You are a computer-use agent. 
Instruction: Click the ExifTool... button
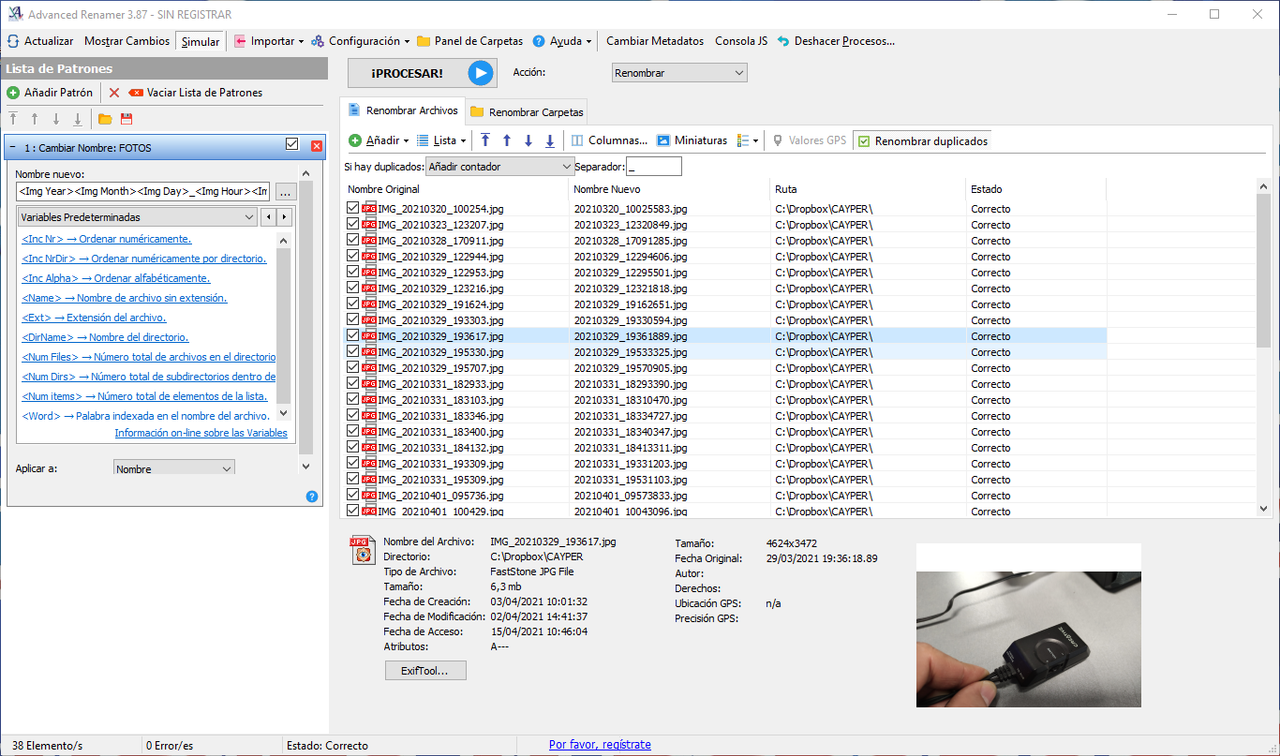(426, 671)
